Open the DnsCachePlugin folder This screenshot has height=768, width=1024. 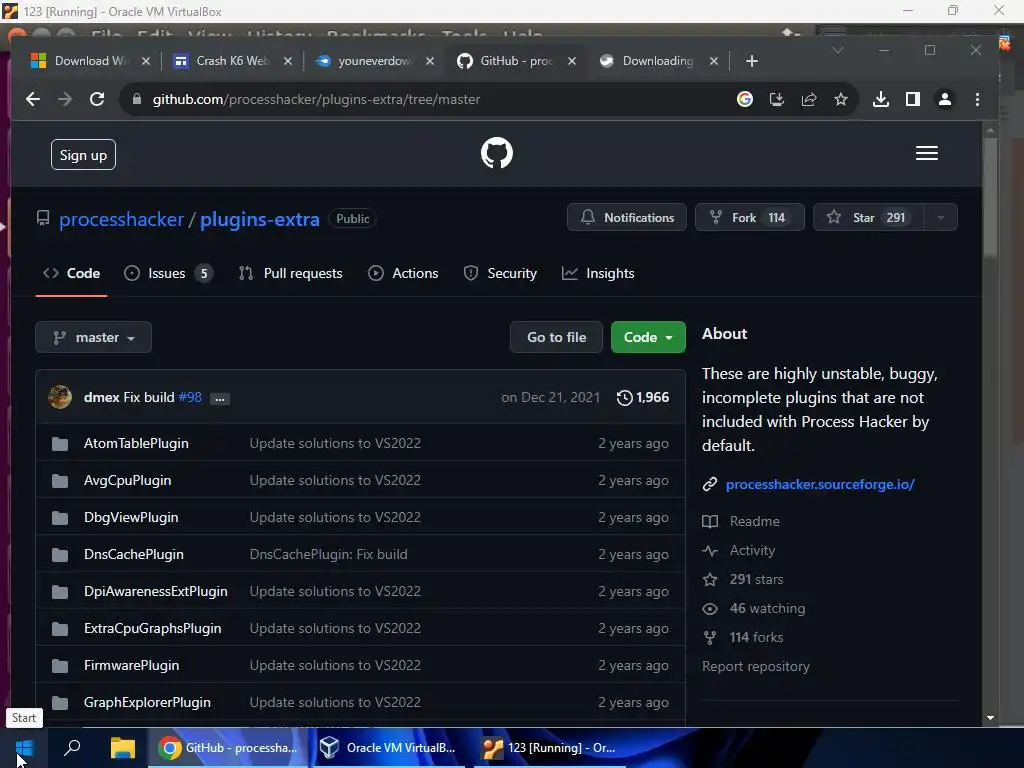click(x=134, y=554)
